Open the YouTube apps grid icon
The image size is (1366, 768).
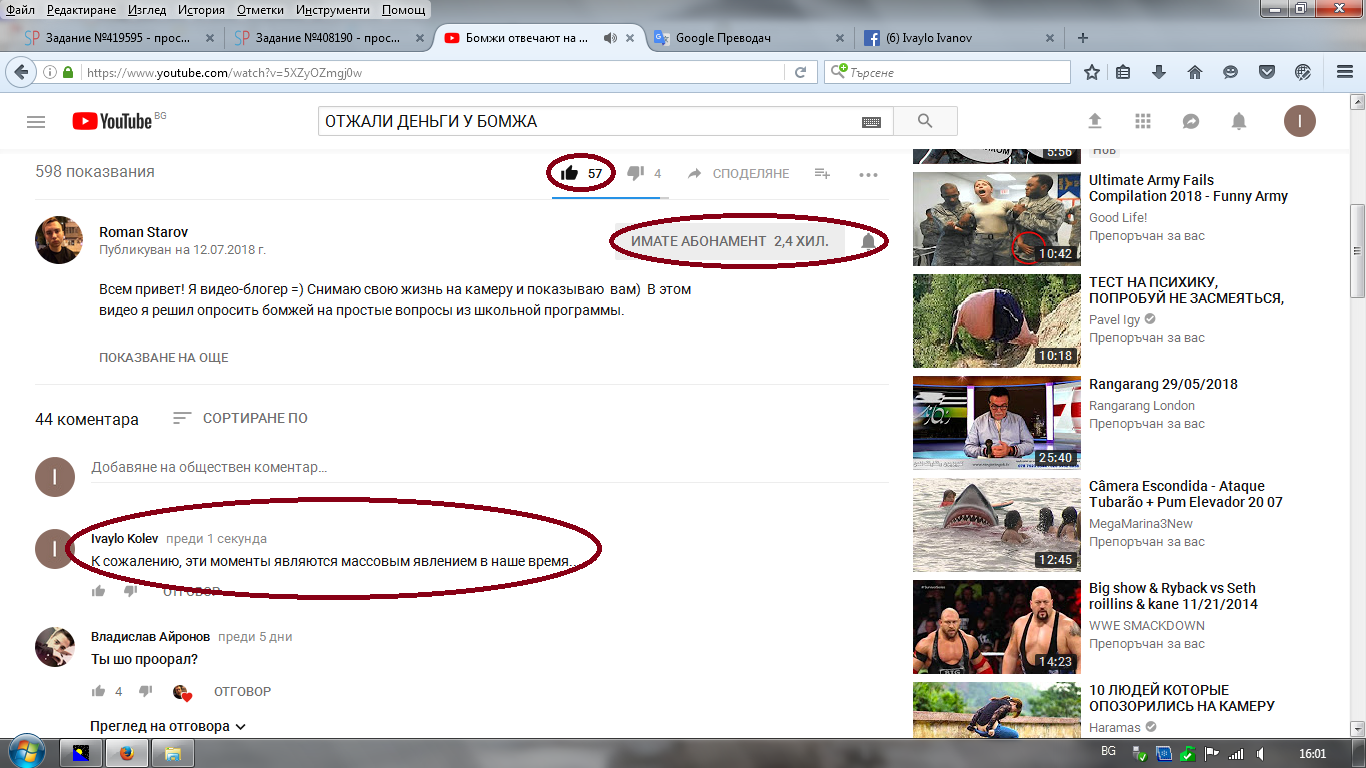point(1143,121)
